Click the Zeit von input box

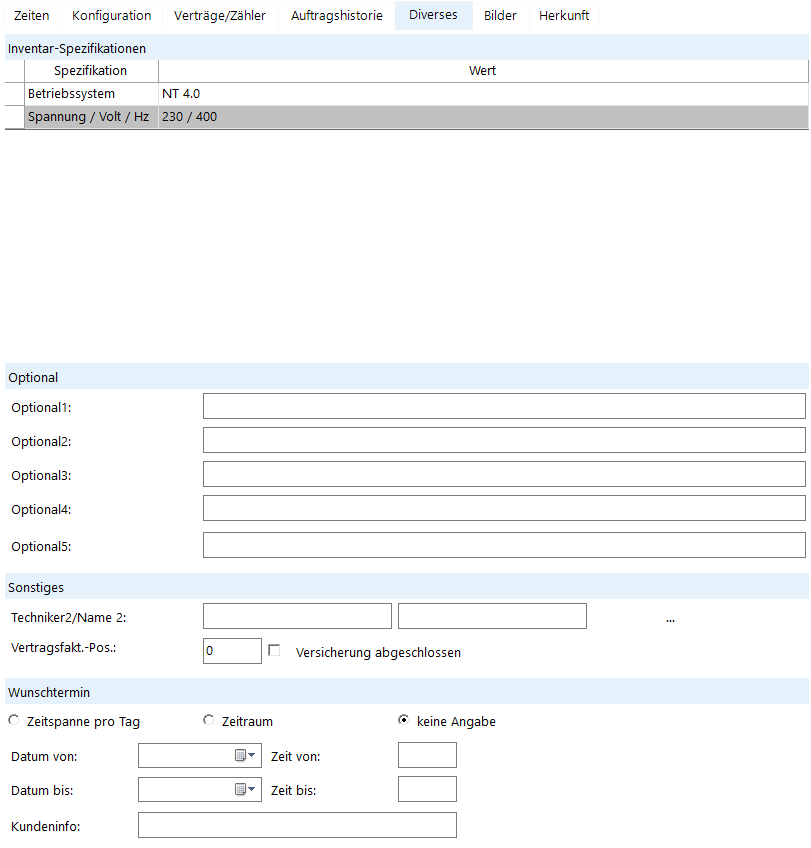pyautogui.click(x=427, y=756)
